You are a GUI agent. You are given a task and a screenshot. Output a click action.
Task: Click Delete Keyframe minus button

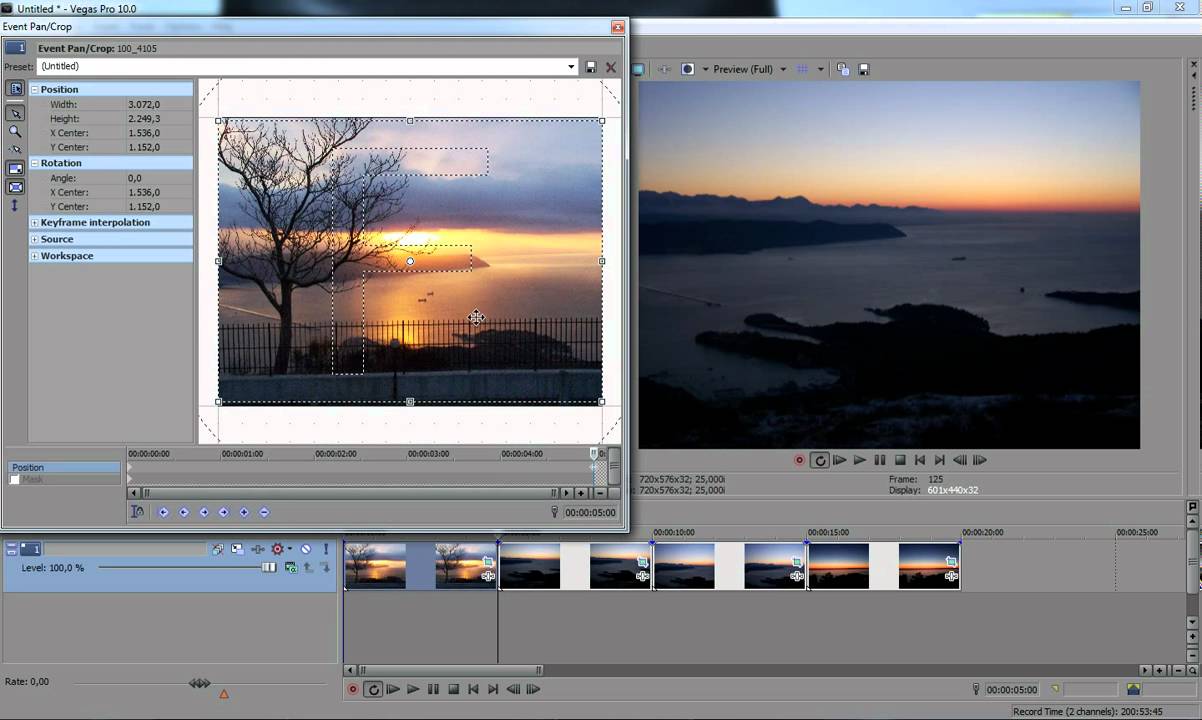(264, 512)
